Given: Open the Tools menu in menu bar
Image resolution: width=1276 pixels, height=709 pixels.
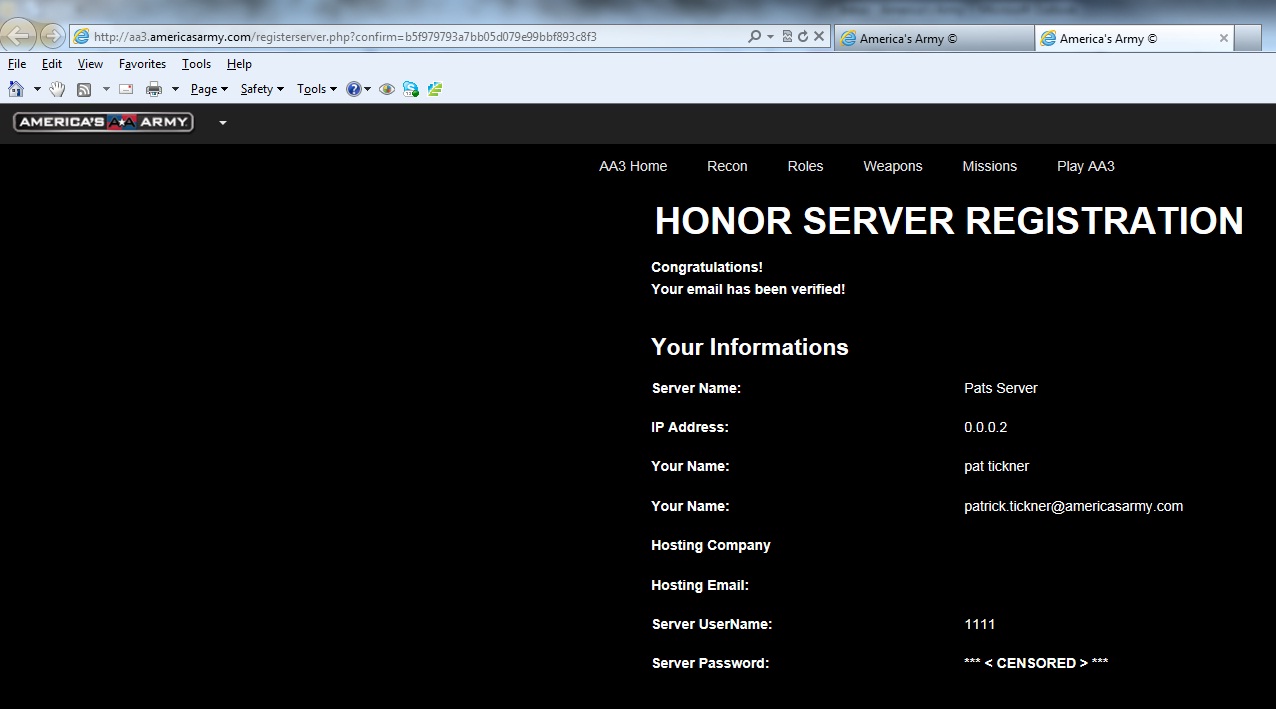Looking at the screenshot, I should point(196,64).
